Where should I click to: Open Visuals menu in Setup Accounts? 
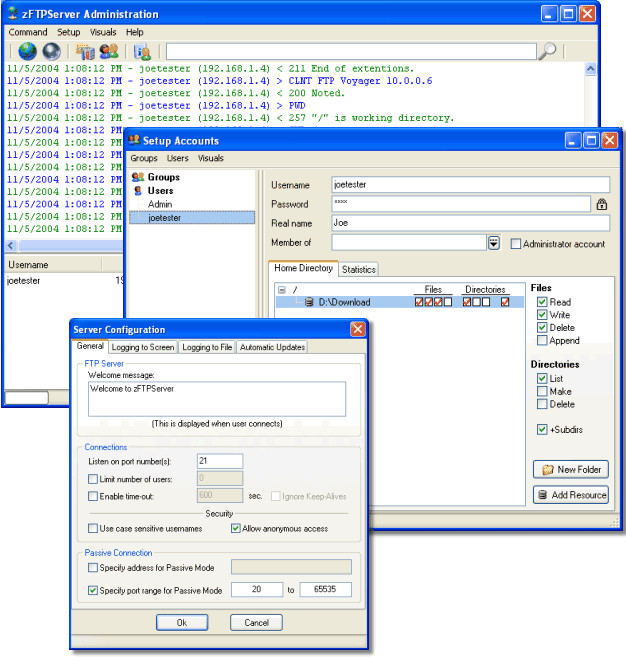coord(210,158)
